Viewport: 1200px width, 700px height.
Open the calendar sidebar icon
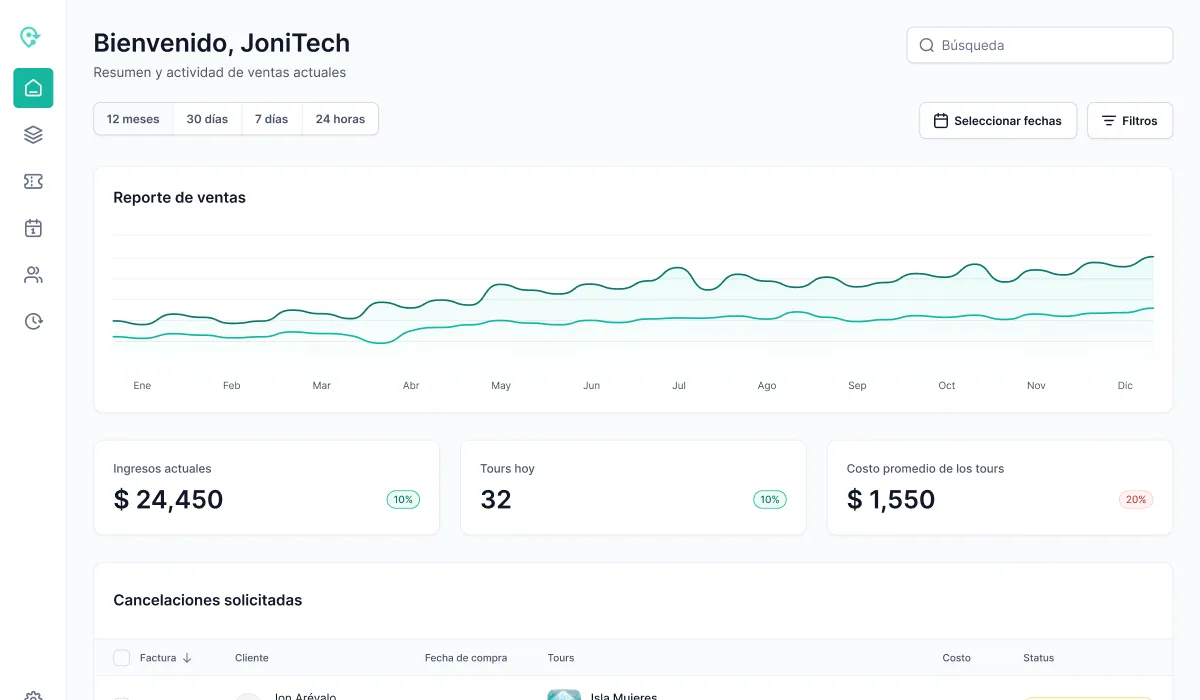pos(33,228)
